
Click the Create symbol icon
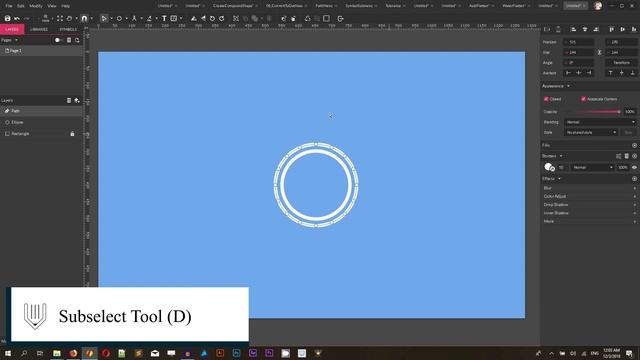coord(307,18)
